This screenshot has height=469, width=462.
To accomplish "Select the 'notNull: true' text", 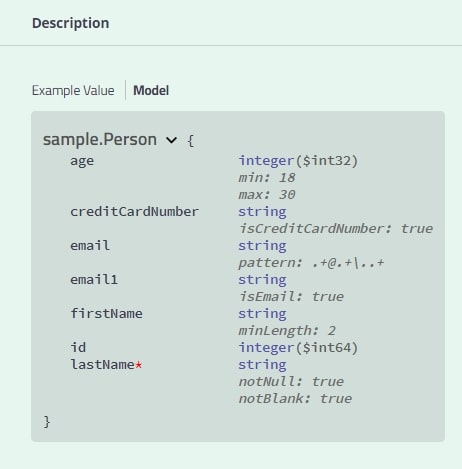I will click(291, 382).
